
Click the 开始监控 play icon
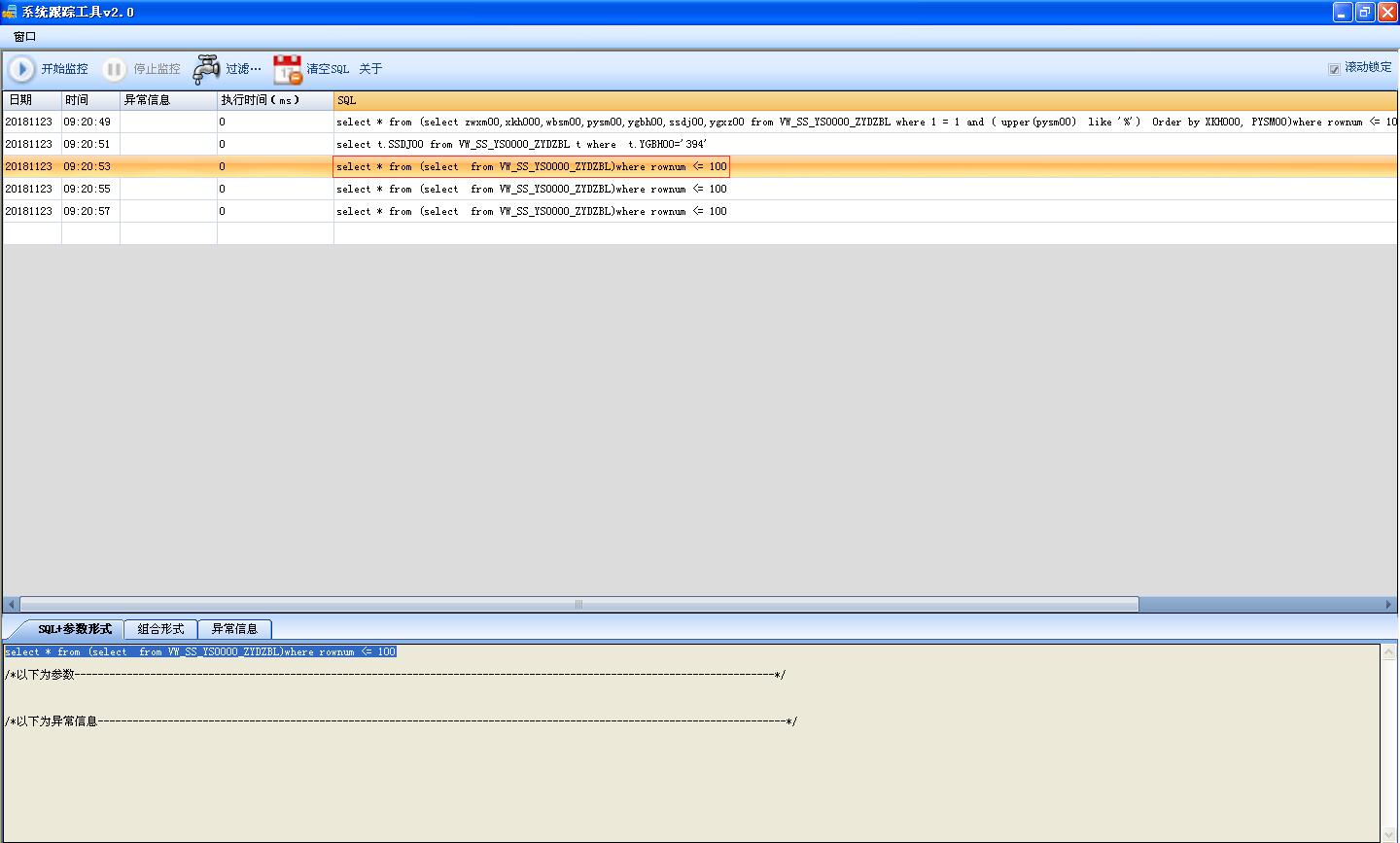pos(21,69)
